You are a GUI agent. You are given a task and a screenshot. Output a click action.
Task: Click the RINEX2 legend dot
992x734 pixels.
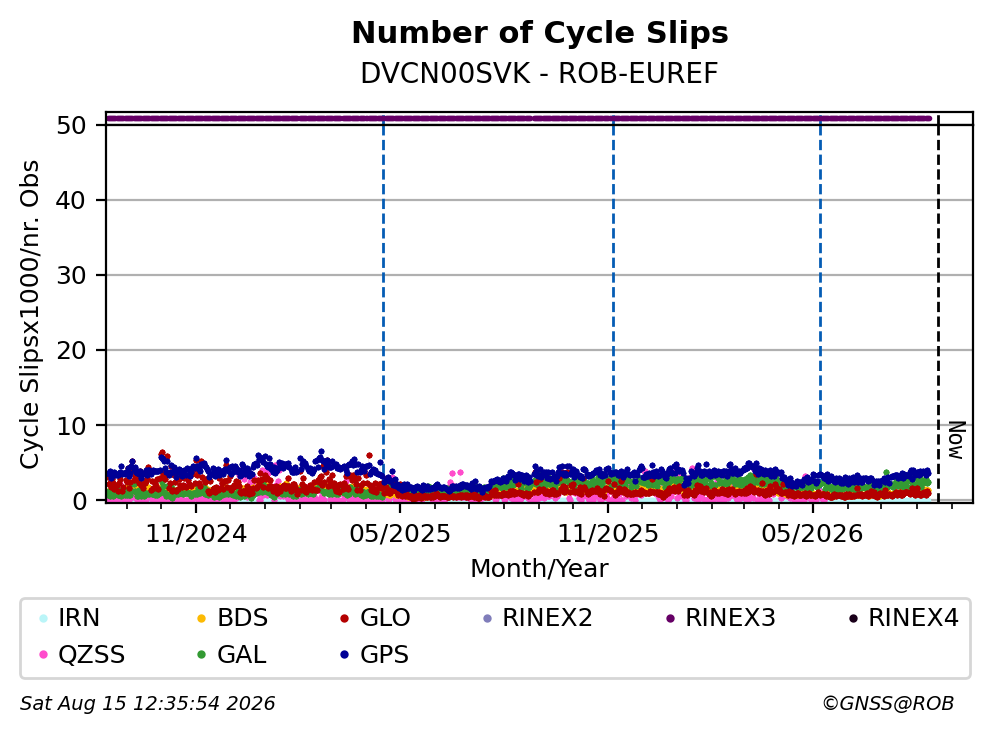(x=487, y=618)
